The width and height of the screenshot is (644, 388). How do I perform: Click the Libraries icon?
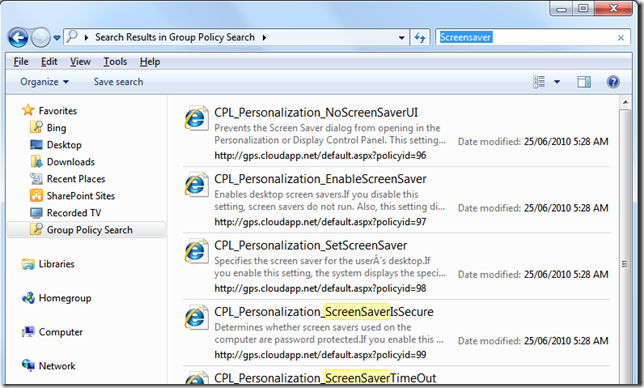pyautogui.click(x=28, y=264)
